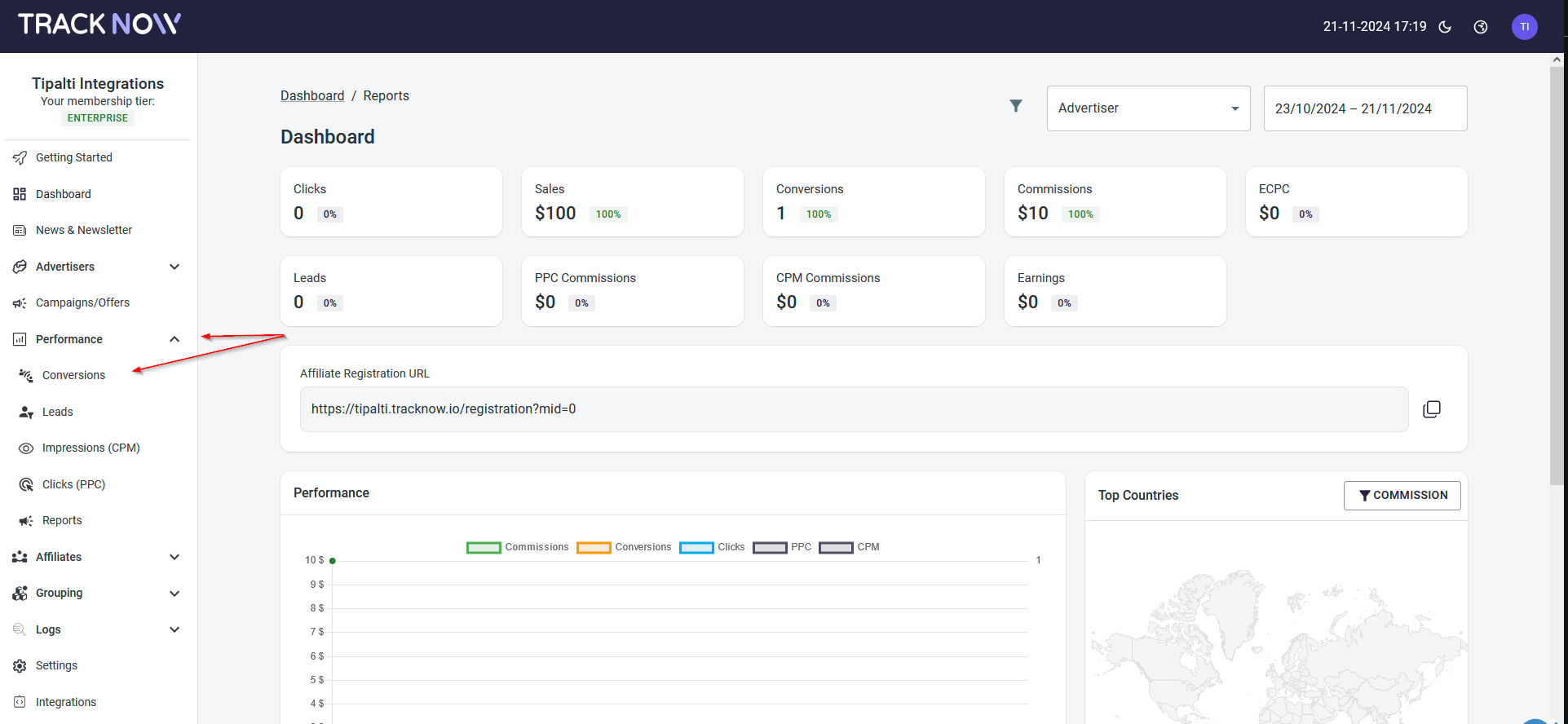
Task: Click the Conversions stat card
Action: point(873,202)
